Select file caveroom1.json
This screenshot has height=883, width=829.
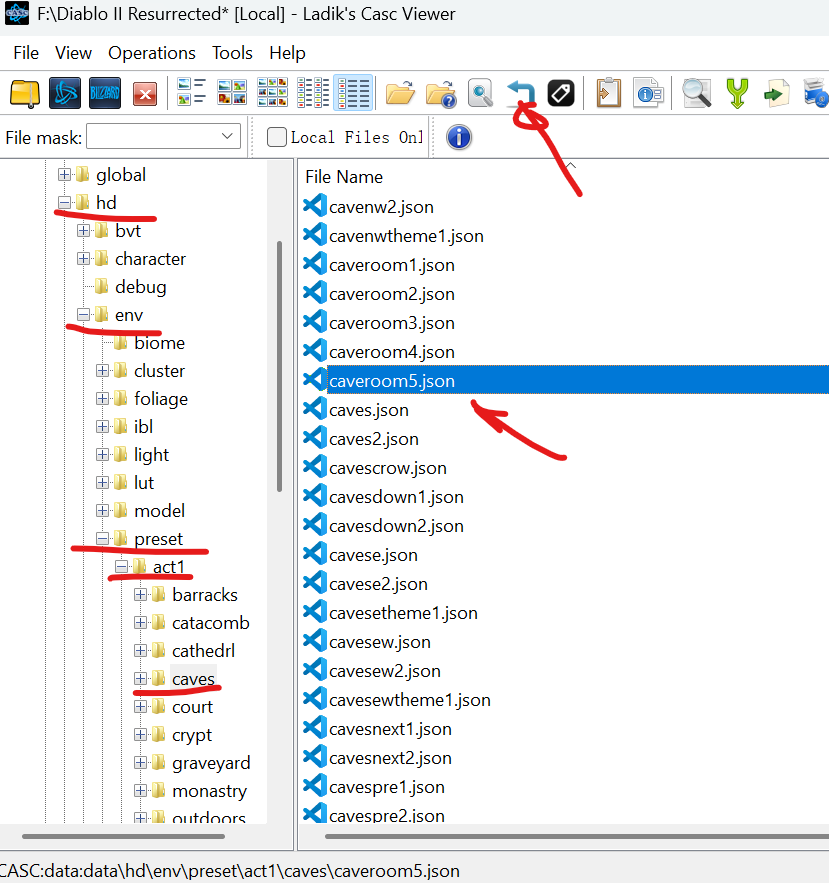click(x=391, y=265)
